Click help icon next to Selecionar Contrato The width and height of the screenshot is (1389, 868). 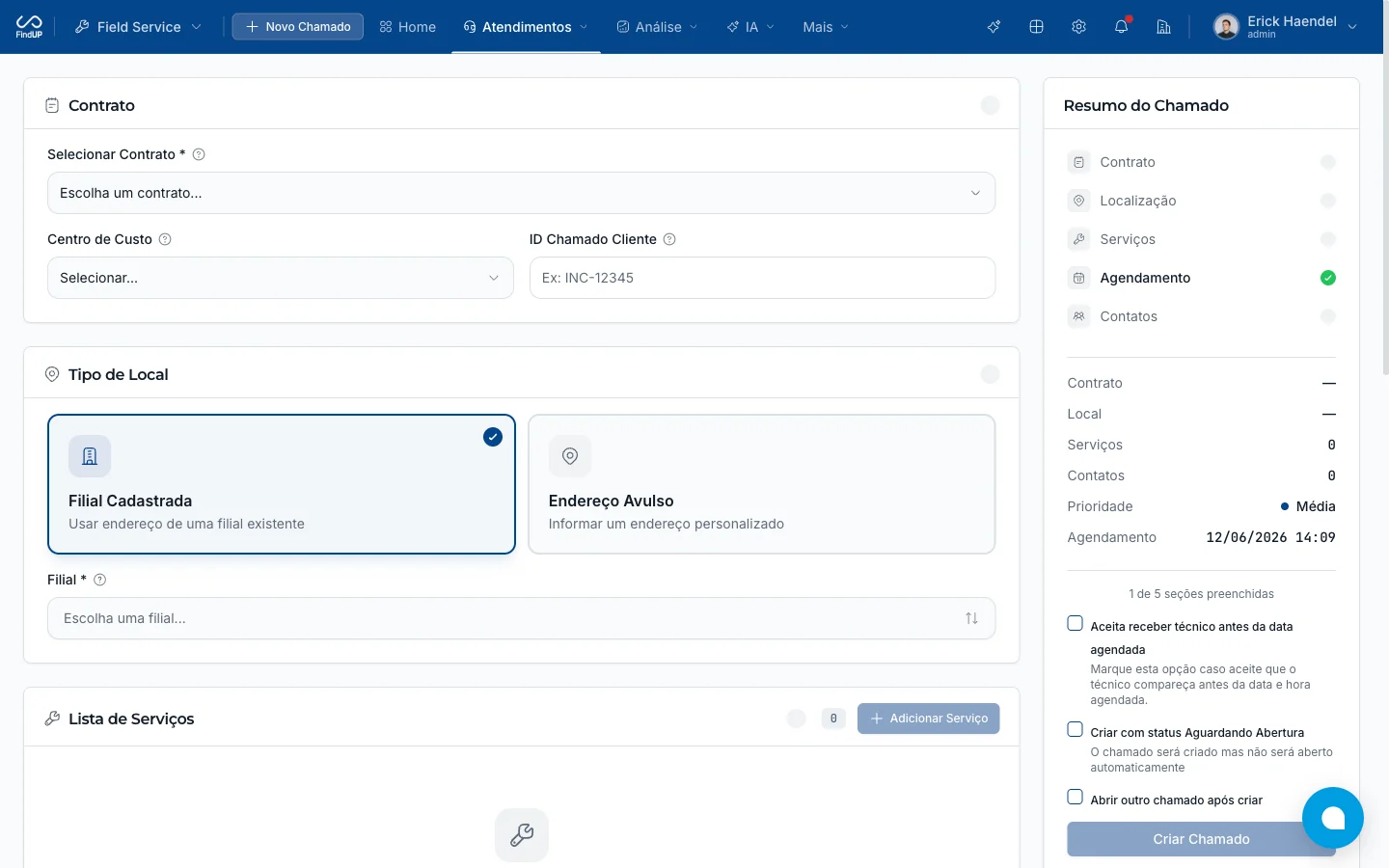tap(199, 154)
